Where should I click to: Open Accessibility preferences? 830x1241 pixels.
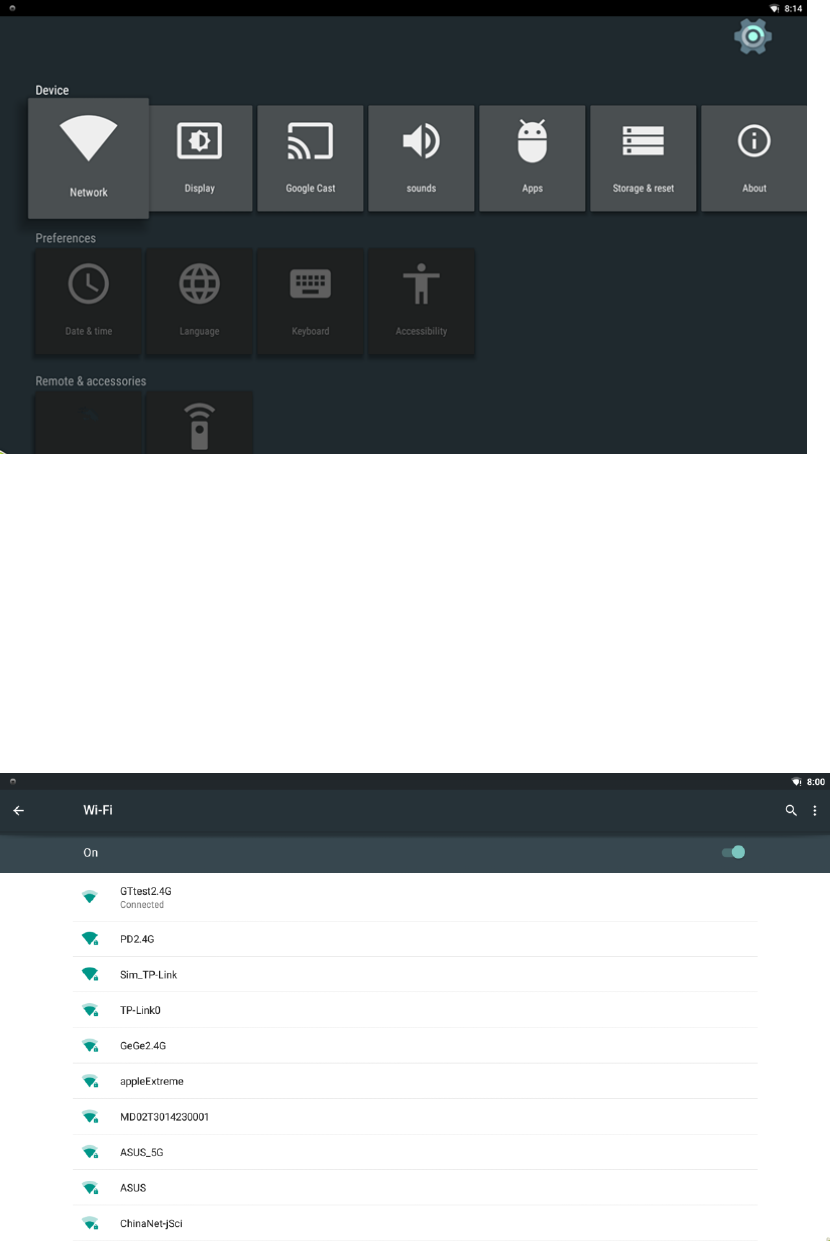pyautogui.click(x=421, y=302)
